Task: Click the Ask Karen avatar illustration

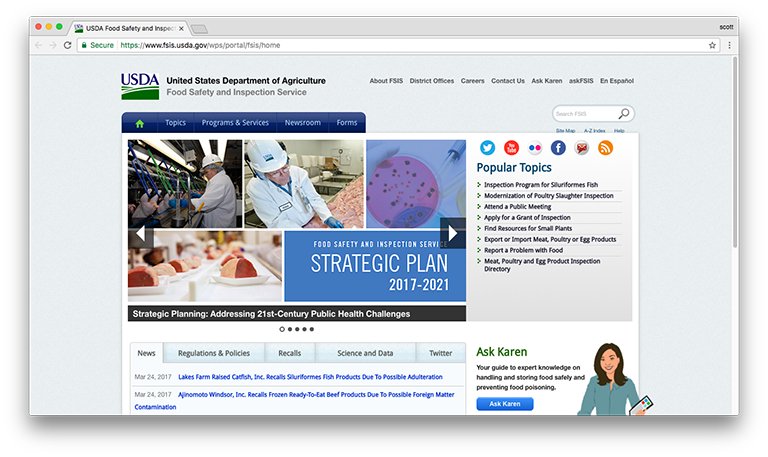Action: [614, 380]
